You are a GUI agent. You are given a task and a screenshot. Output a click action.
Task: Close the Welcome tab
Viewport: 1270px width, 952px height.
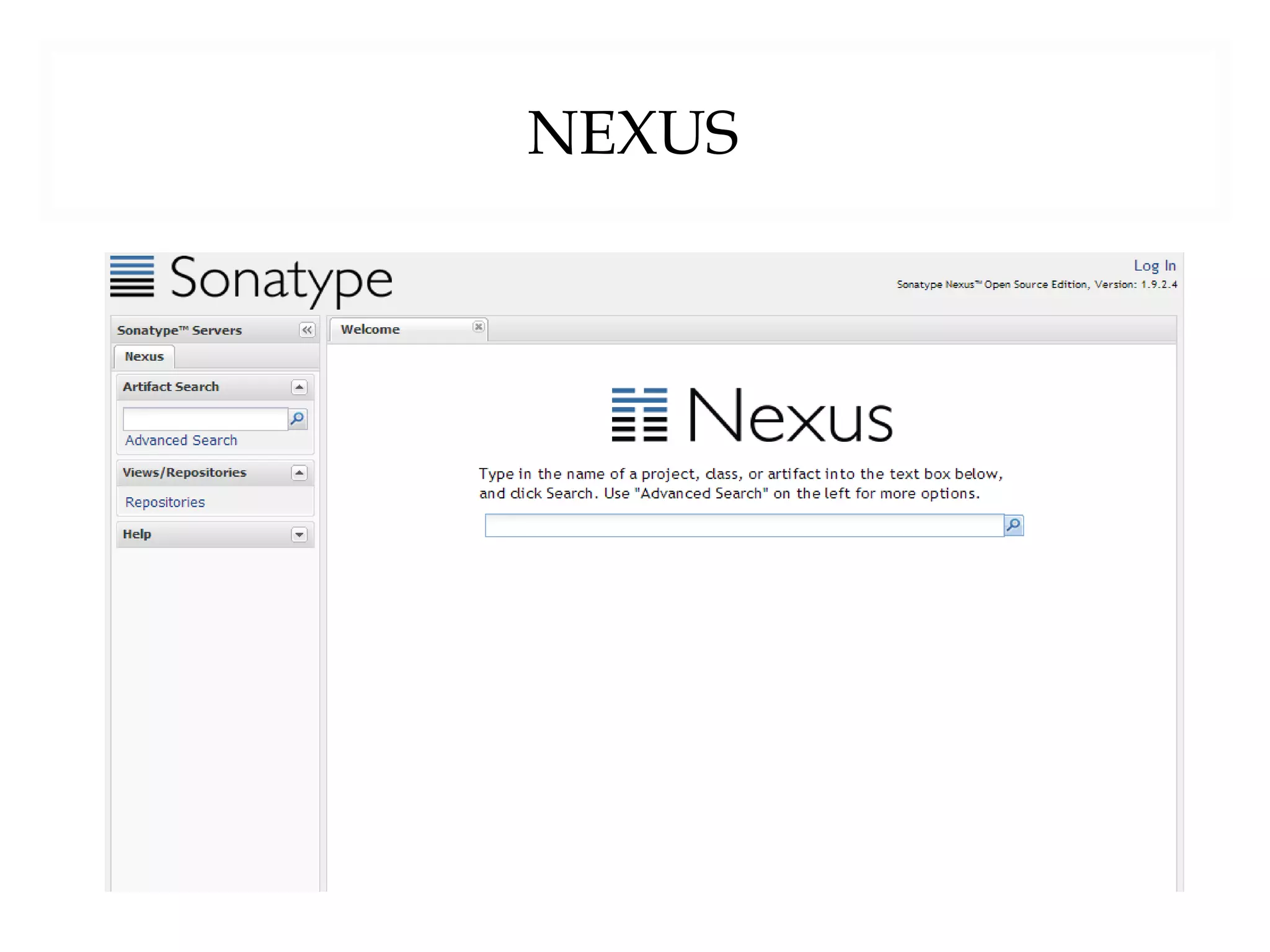pyautogui.click(x=478, y=327)
